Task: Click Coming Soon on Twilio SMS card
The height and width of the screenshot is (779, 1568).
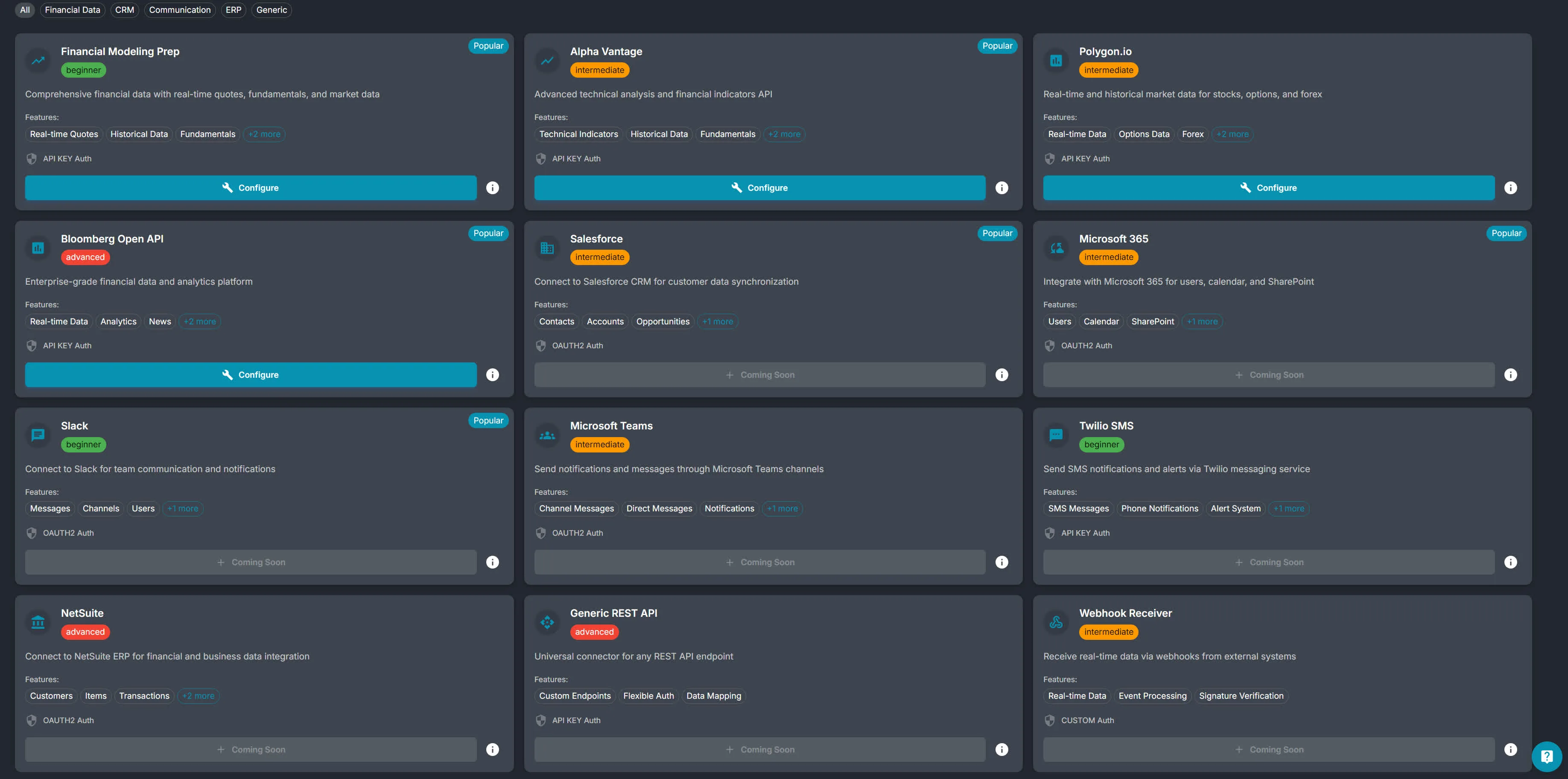Action: [1268, 562]
